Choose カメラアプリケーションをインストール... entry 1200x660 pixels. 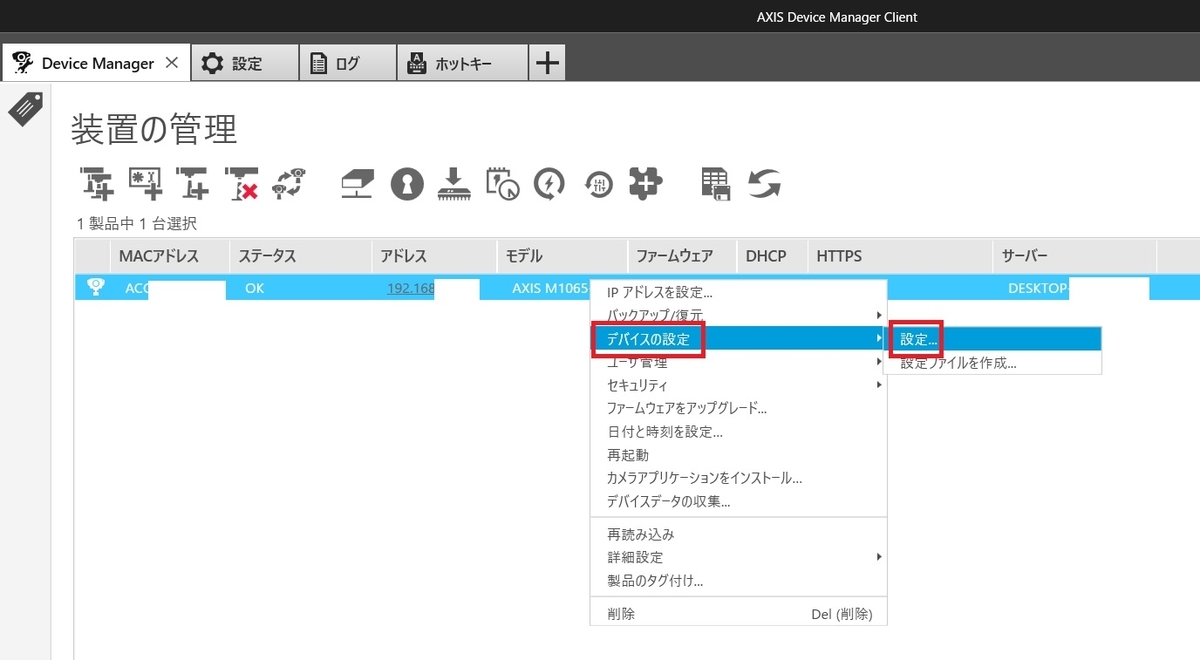click(x=738, y=478)
